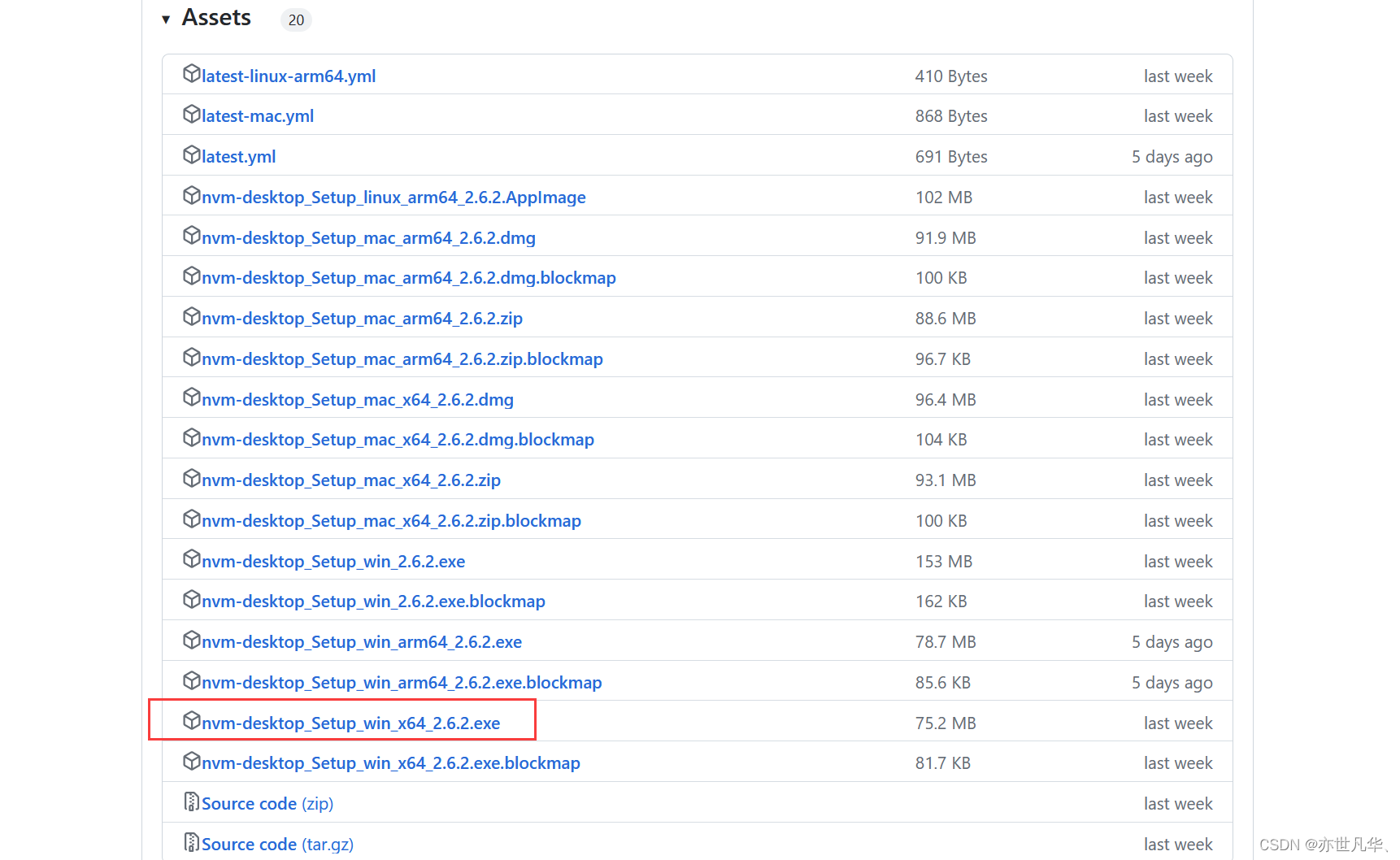Click the package icon for linux_arm64 AppImage
This screenshot has height=860, width=1400.
click(192, 195)
